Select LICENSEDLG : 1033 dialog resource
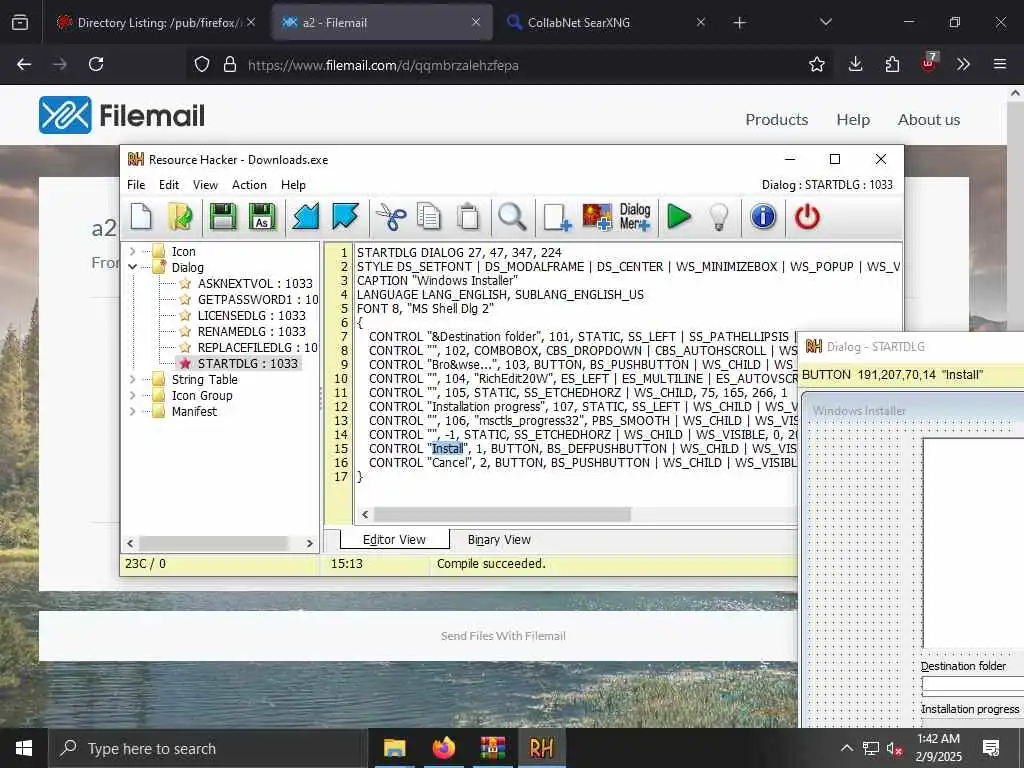This screenshot has width=1024, height=768. pyautogui.click(x=251, y=315)
